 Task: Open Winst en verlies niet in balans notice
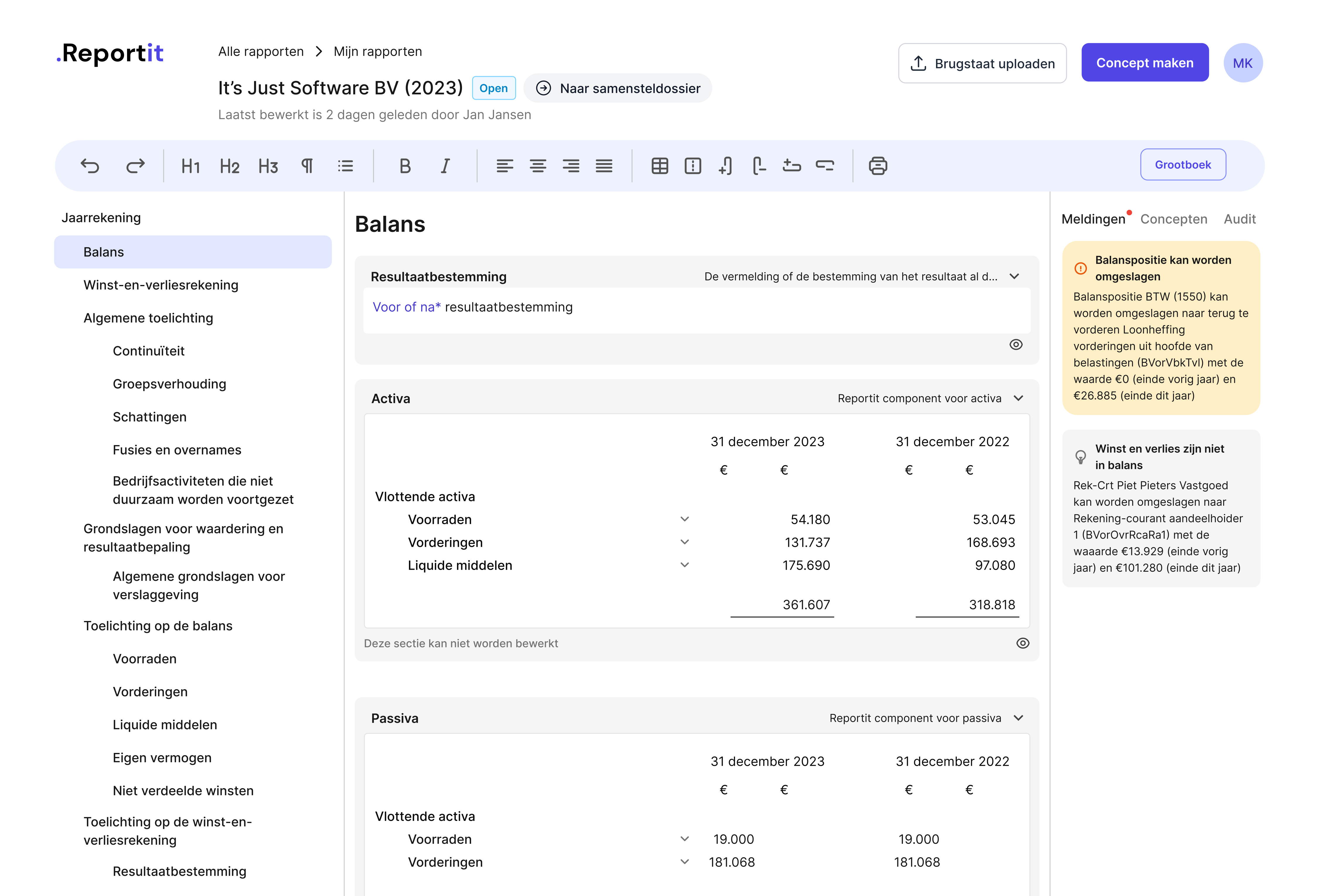1161,508
